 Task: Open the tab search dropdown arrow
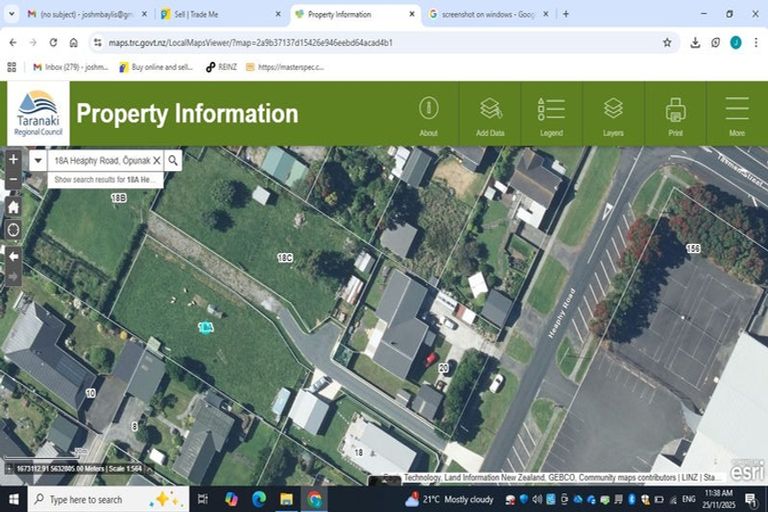pos(11,14)
